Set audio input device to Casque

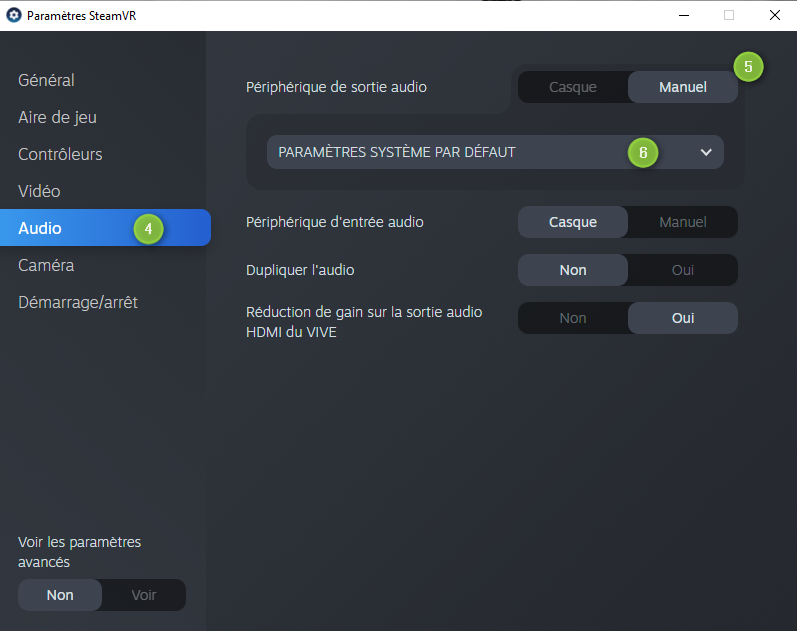[x=573, y=222]
